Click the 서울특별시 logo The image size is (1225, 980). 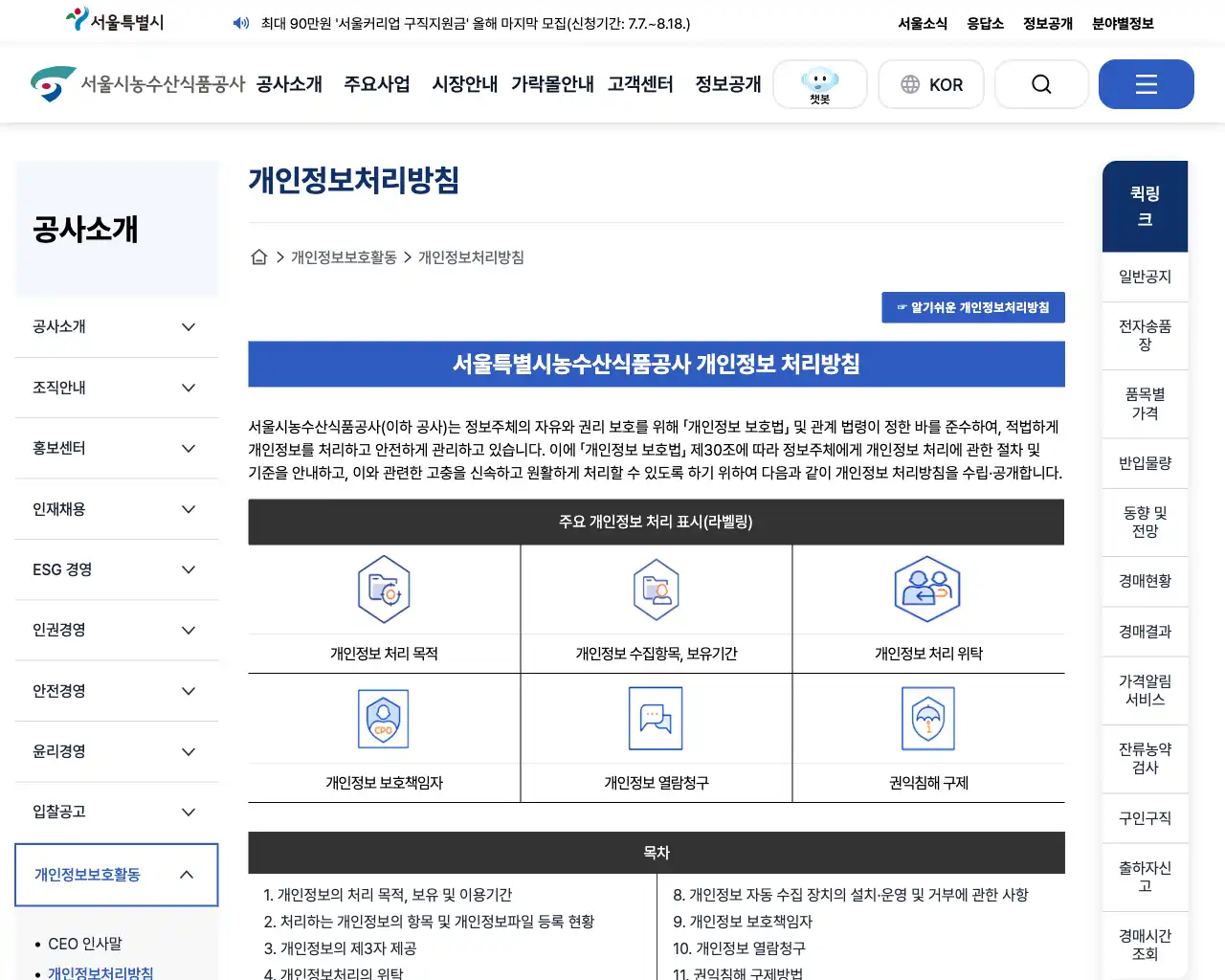115,20
